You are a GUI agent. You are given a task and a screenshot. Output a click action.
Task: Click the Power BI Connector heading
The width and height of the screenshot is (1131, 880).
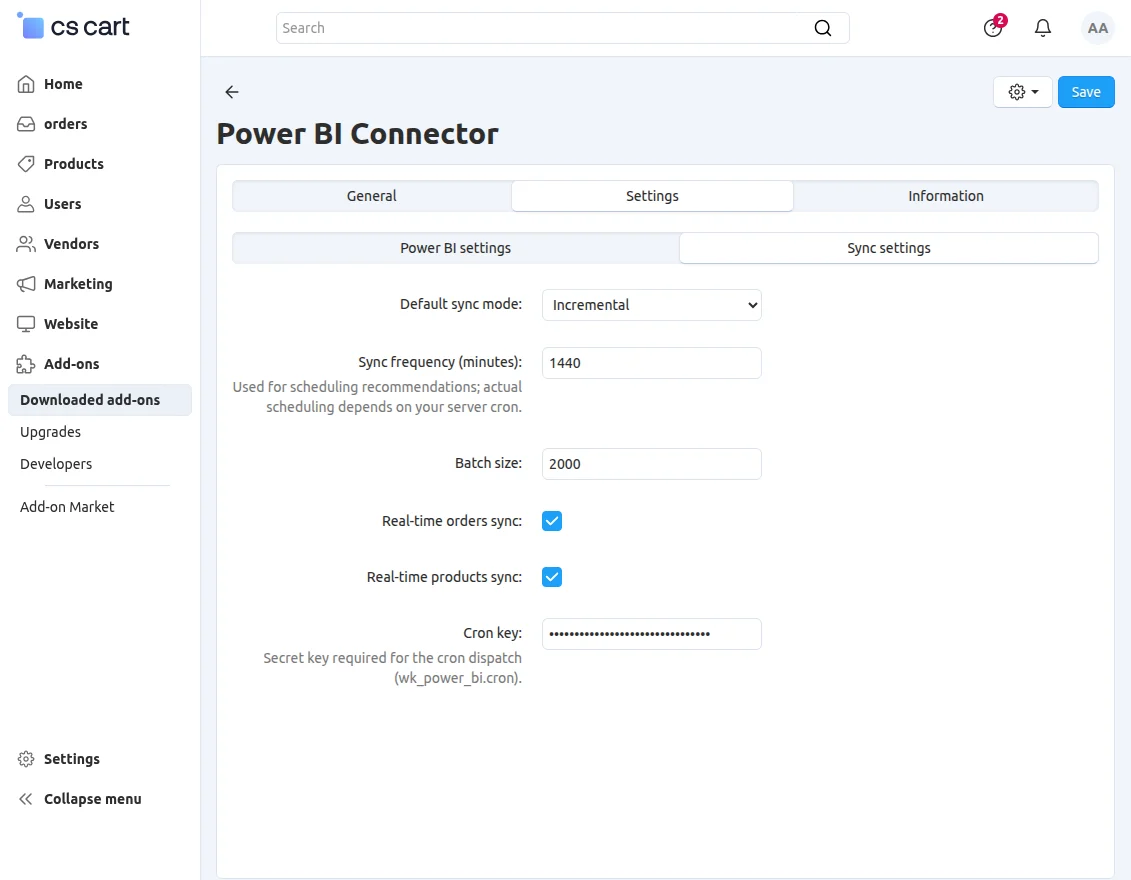(x=358, y=133)
